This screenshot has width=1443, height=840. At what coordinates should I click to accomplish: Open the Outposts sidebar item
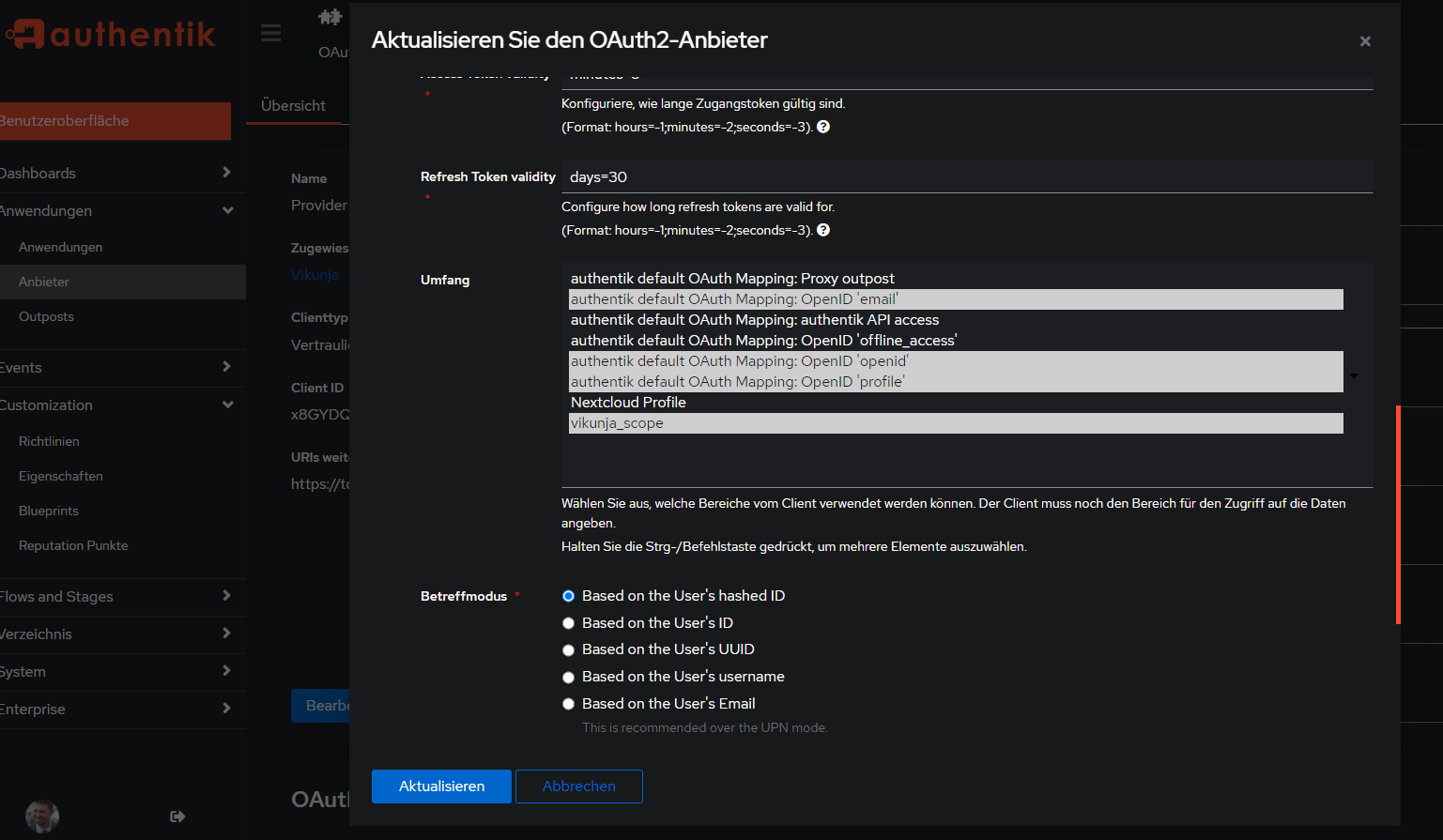(x=46, y=316)
